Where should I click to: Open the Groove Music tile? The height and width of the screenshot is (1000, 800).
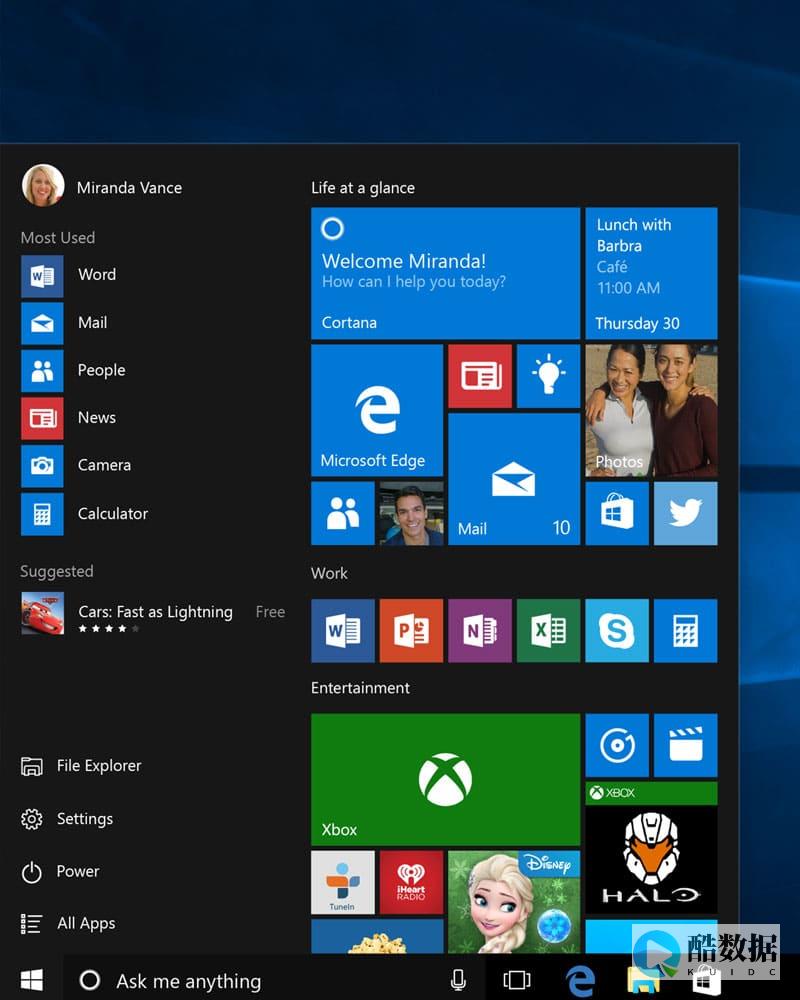coord(617,745)
